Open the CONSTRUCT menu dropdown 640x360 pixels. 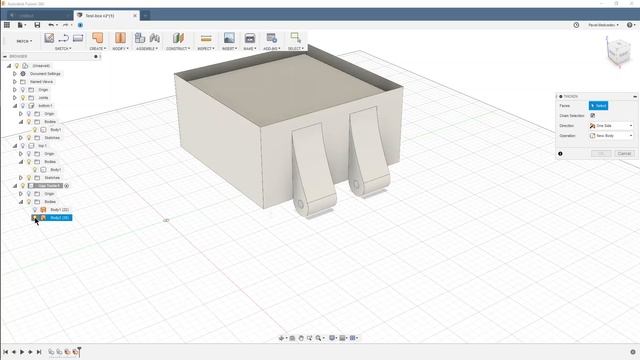pos(178,49)
